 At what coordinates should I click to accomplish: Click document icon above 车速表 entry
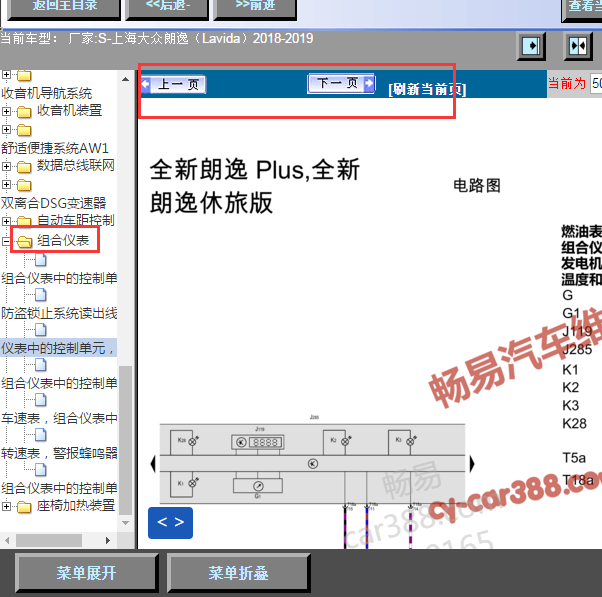(40, 399)
